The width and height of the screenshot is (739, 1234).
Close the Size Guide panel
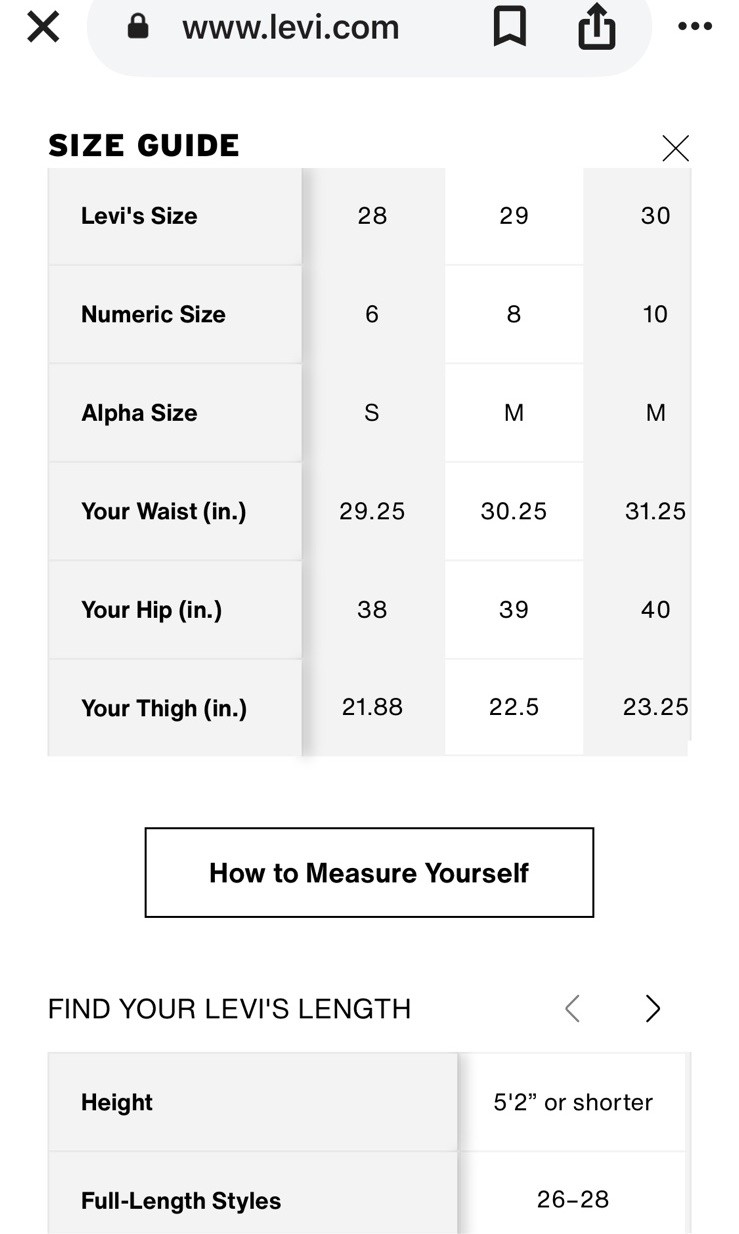click(676, 148)
